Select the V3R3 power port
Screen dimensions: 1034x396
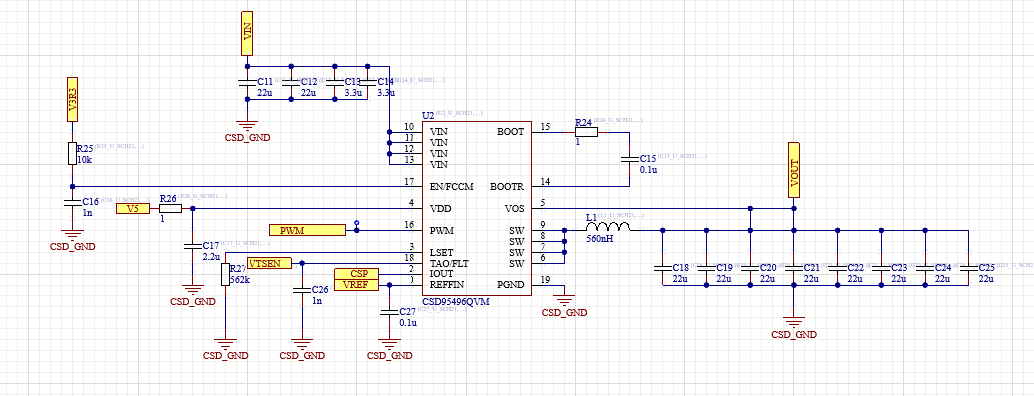pyautogui.click(x=73, y=99)
